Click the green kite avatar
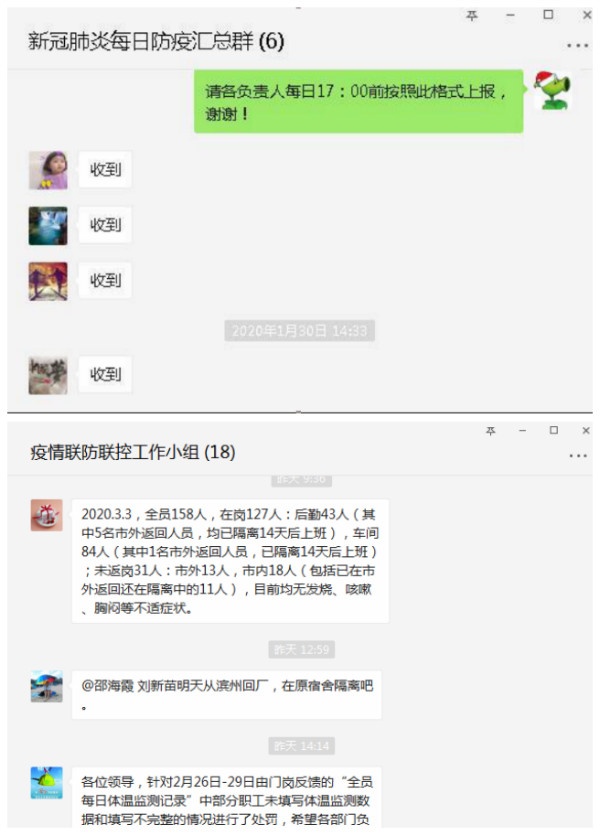The image size is (600, 835). click(46, 783)
